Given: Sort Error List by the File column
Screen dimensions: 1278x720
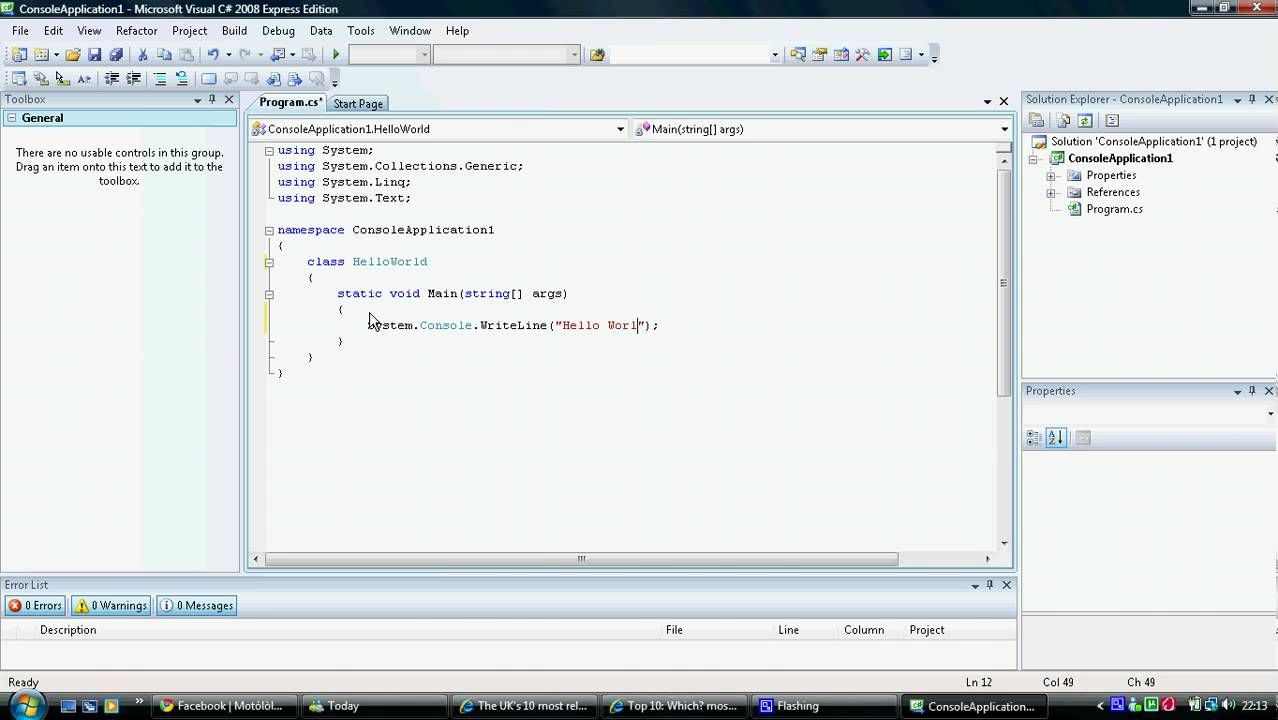Looking at the screenshot, I should pyautogui.click(x=674, y=630).
